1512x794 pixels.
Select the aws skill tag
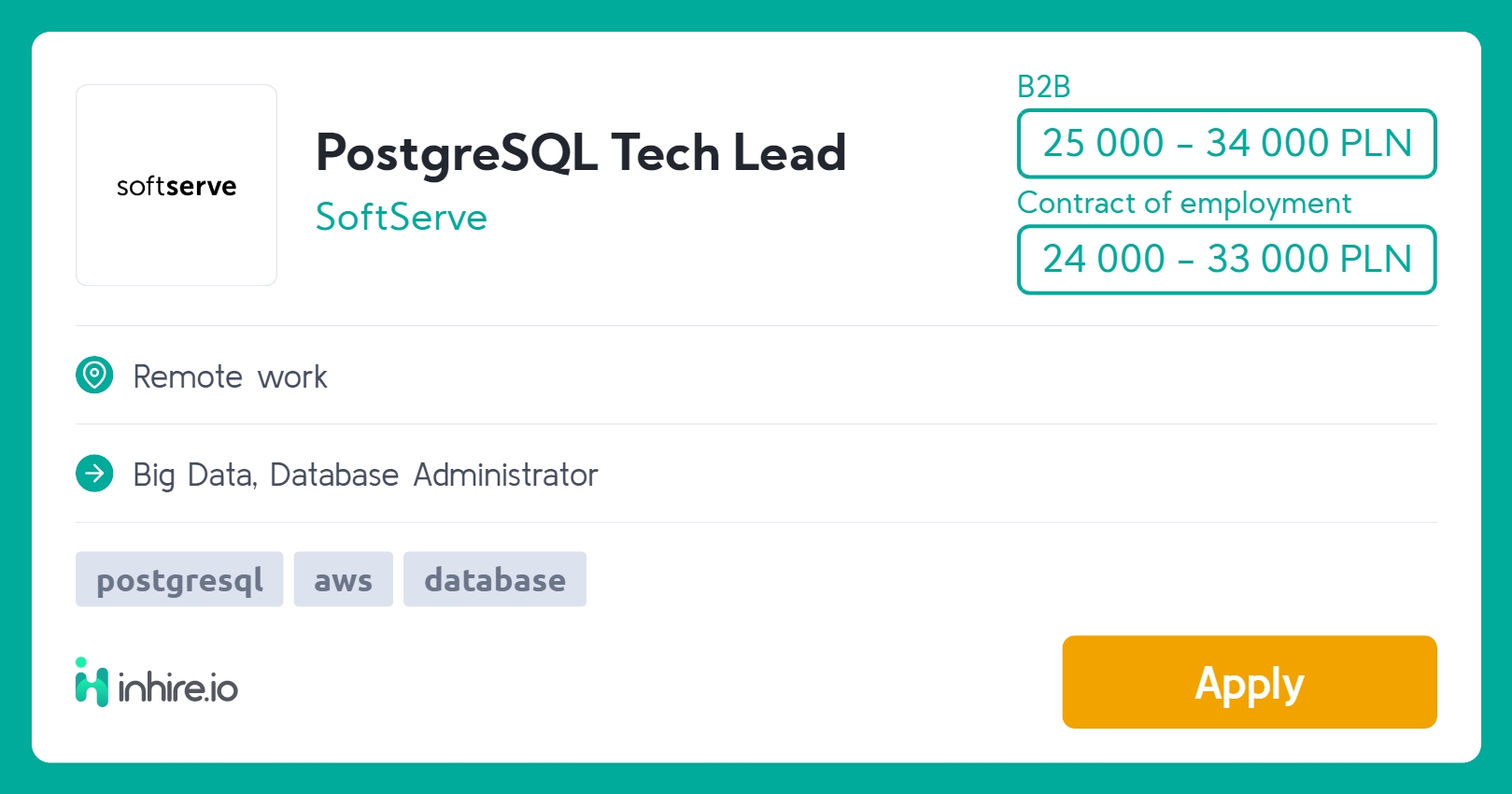[343, 580]
